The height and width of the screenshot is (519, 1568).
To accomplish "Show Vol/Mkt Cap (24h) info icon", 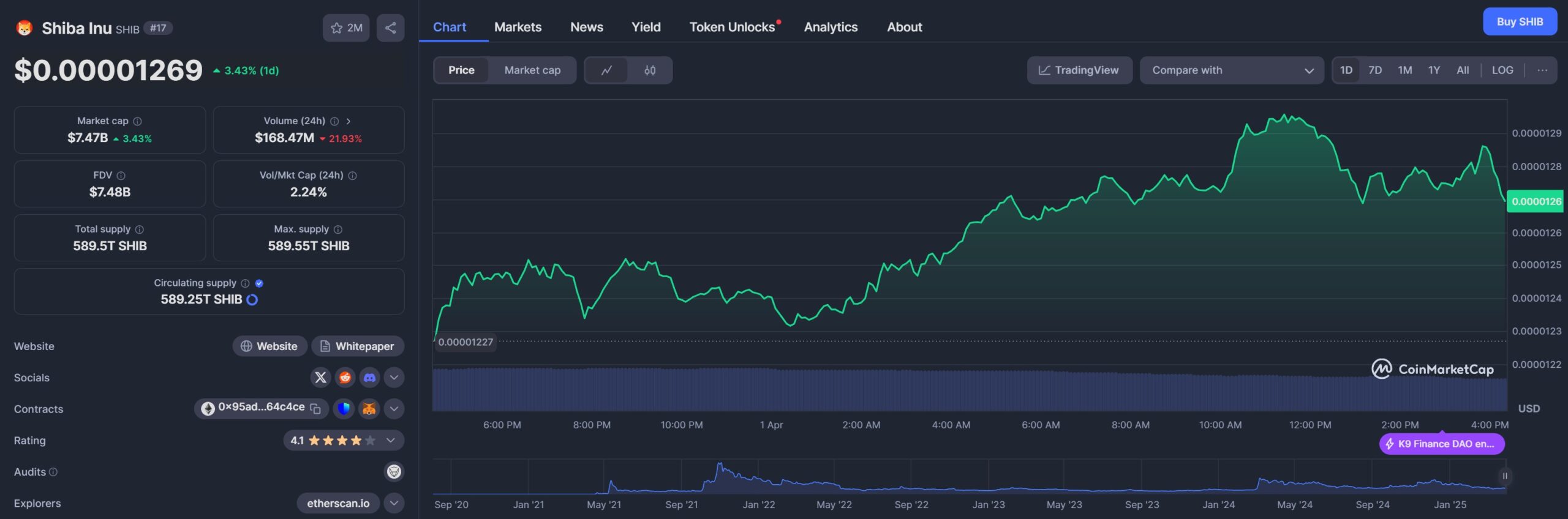I will click(352, 176).
